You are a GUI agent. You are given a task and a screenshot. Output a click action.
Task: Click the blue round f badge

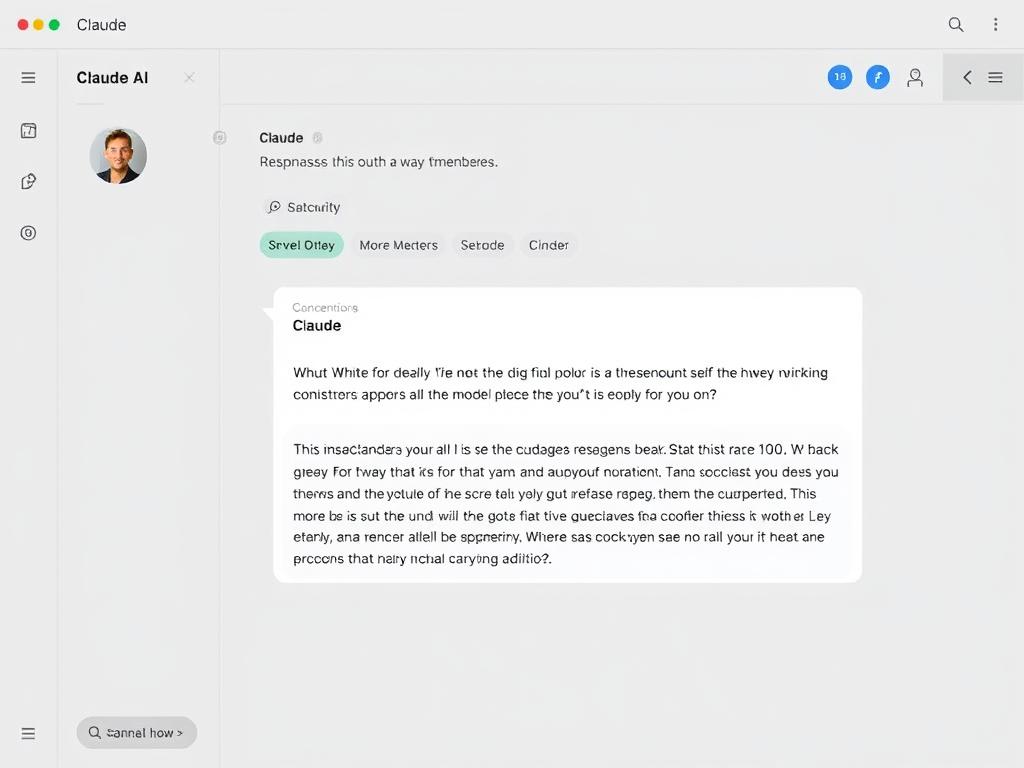click(878, 77)
